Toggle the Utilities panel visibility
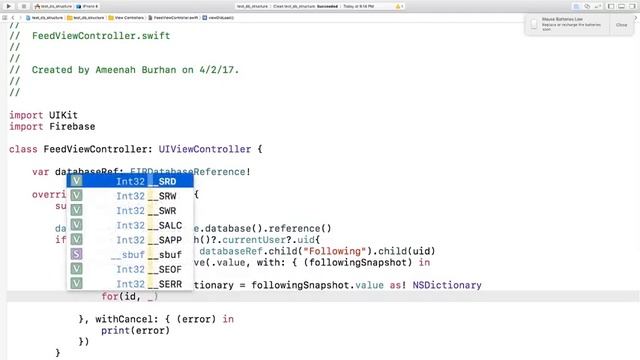The height and width of the screenshot is (360, 640). pos(632,7)
